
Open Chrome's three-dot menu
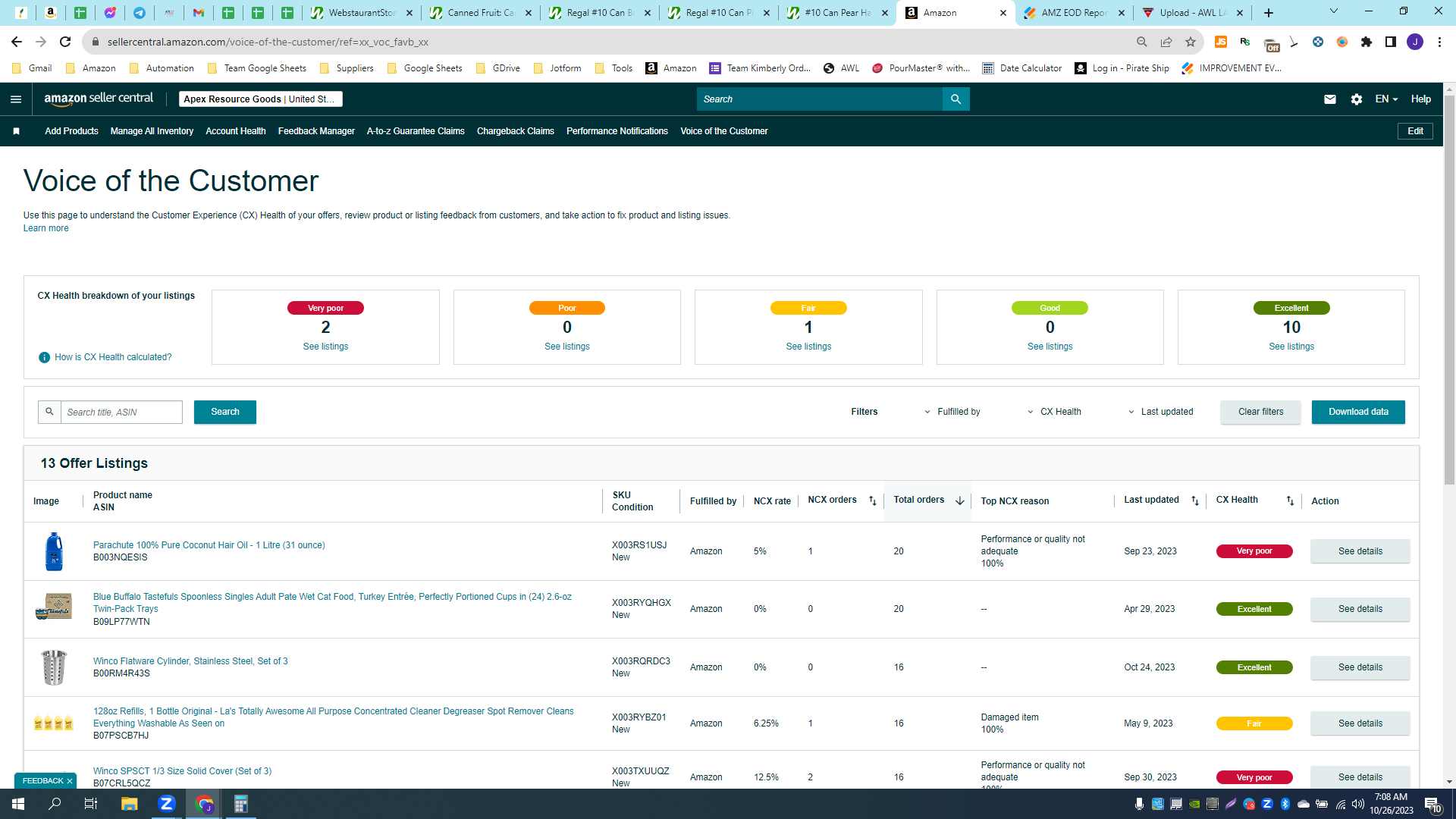pyautogui.click(x=1439, y=42)
